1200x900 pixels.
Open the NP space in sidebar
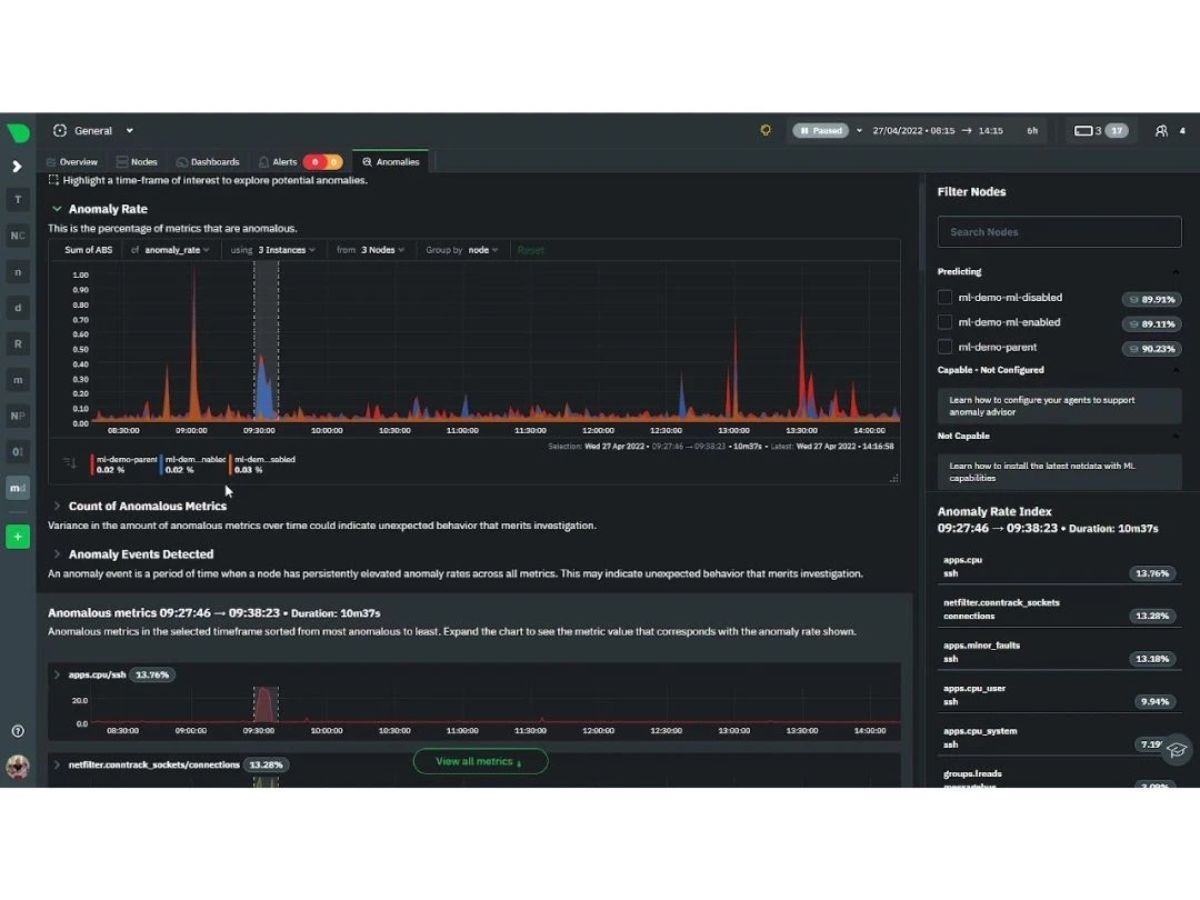[x=17, y=416]
